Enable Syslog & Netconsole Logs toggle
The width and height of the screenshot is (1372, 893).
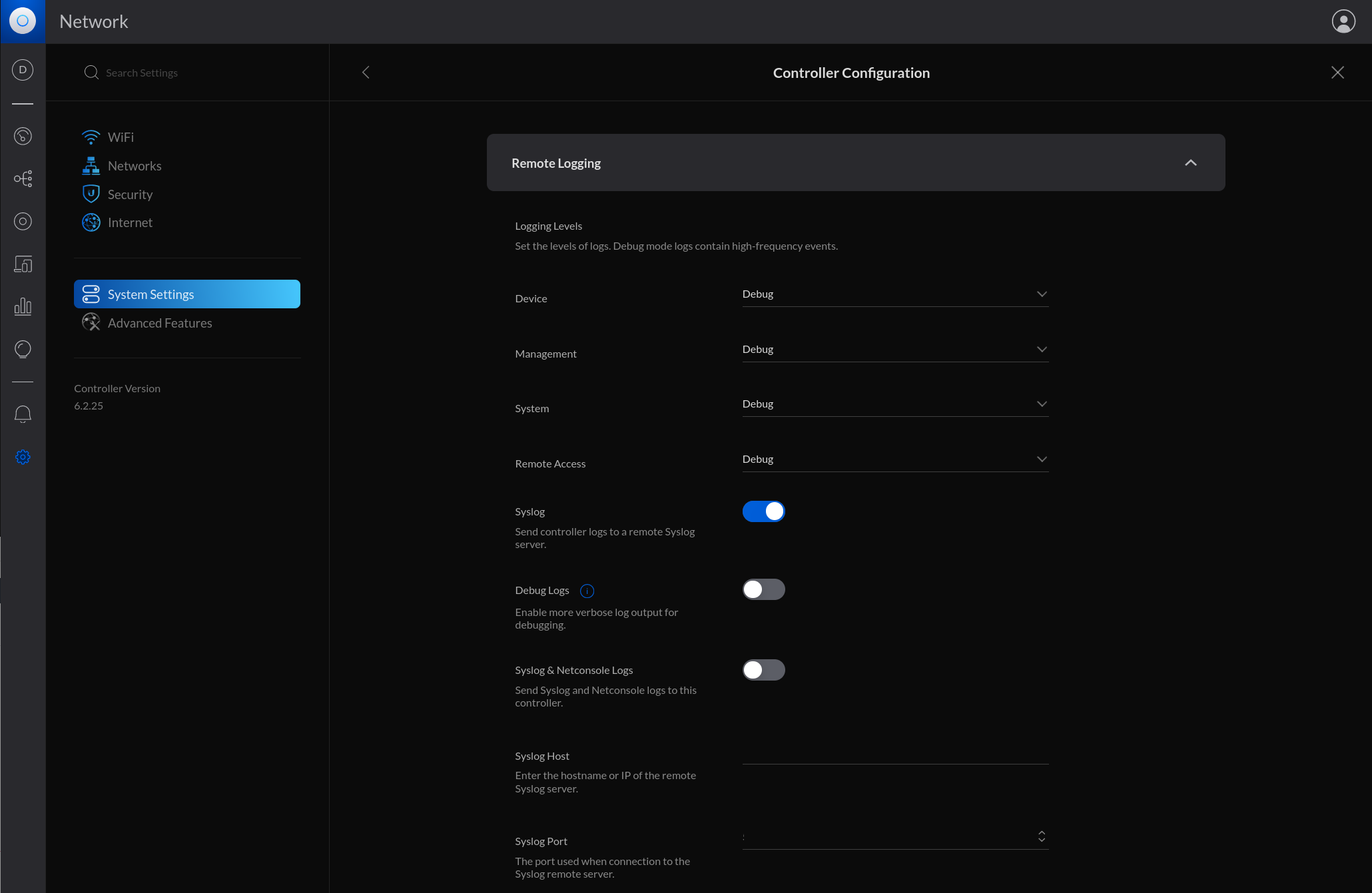point(763,670)
